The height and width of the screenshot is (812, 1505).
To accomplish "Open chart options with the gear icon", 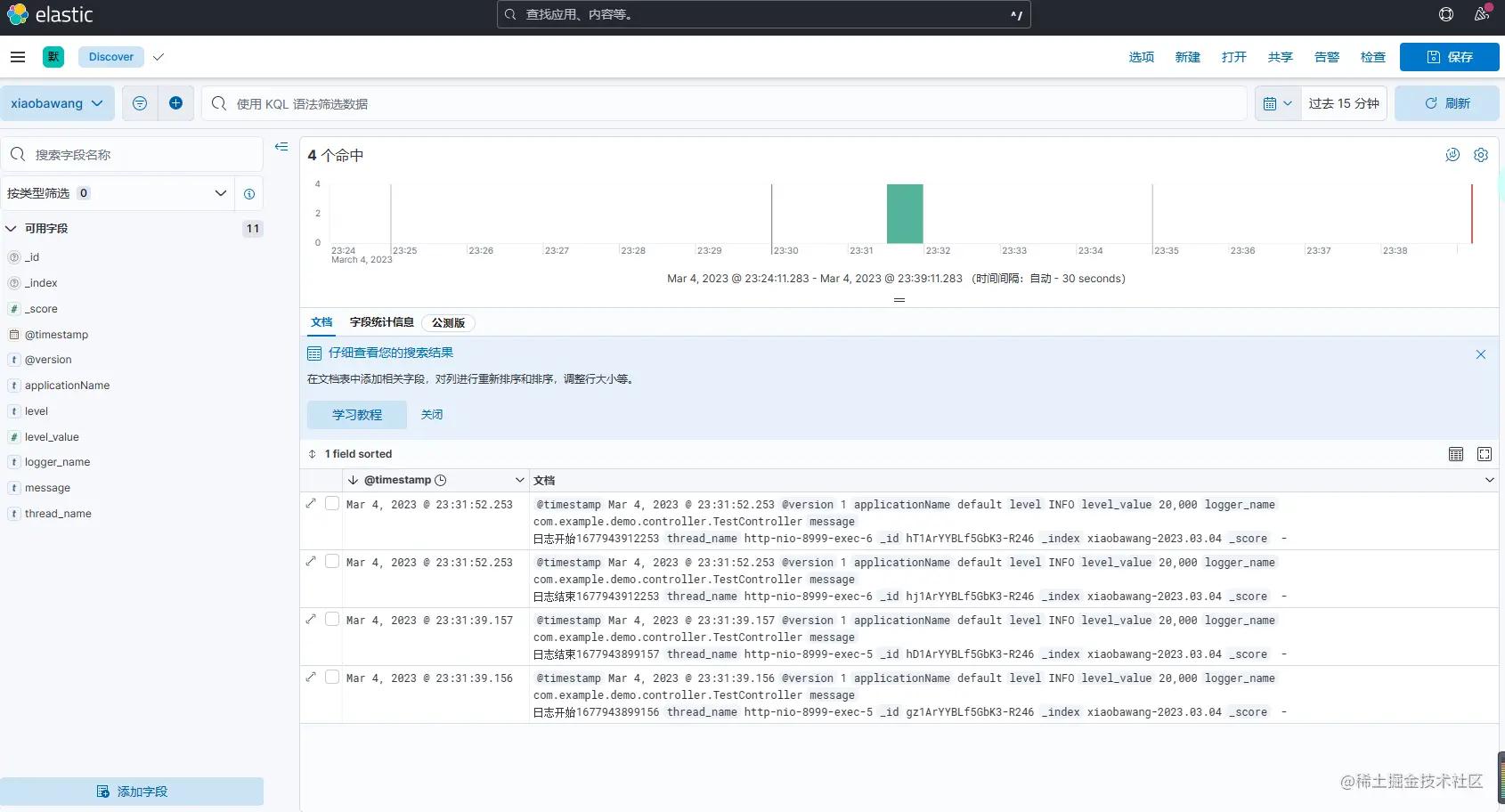I will pyautogui.click(x=1481, y=155).
